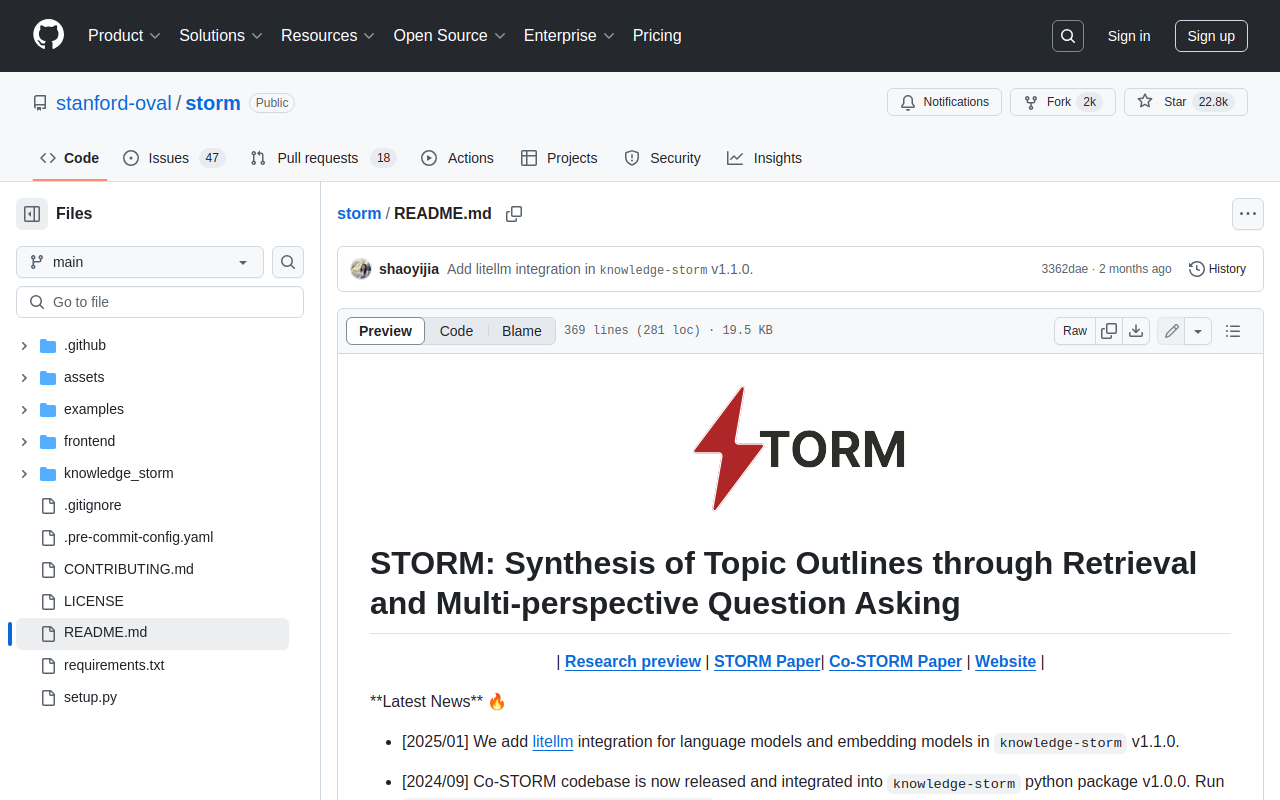This screenshot has height=800, width=1280.
Task: Open the outline list icon
Action: point(1233,331)
